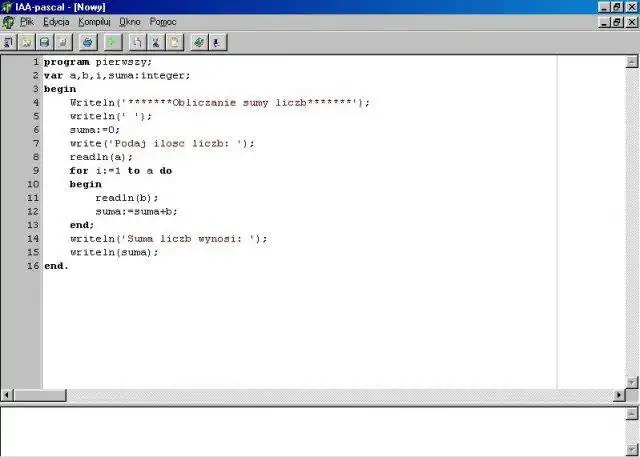Click the IAA-pascal title bar application icon
Viewport: 640px width, 457px height.
(x=7, y=7)
